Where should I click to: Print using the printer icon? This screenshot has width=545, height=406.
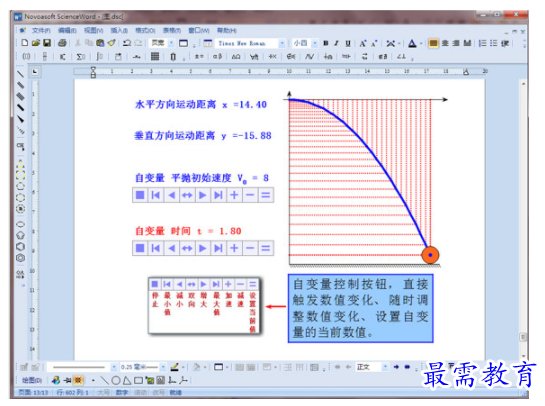pos(63,43)
